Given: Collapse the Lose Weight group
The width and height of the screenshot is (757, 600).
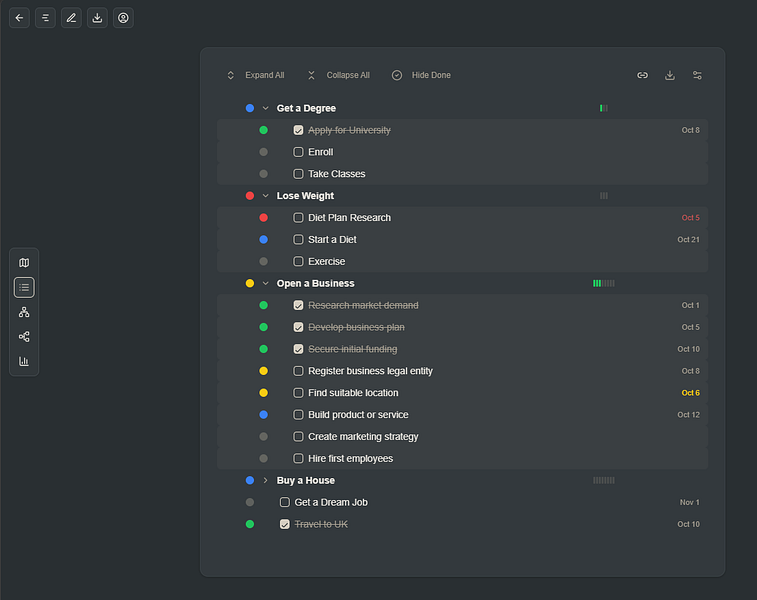Looking at the screenshot, I should [266, 195].
